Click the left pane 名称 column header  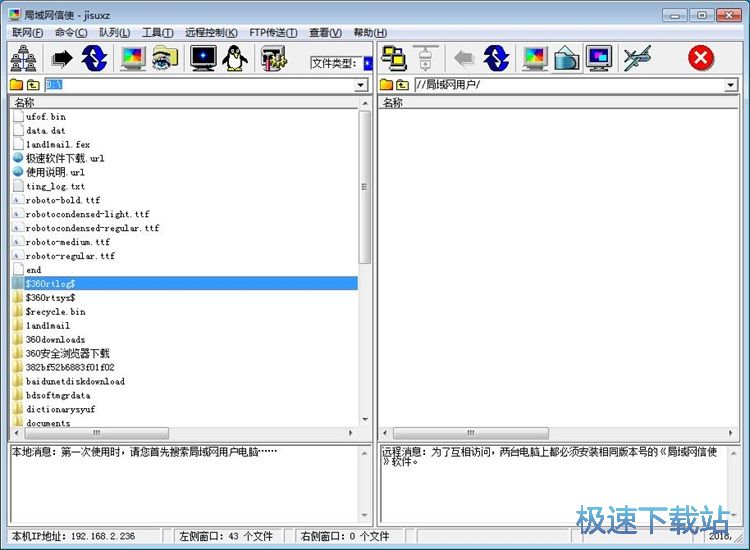click(x=184, y=102)
